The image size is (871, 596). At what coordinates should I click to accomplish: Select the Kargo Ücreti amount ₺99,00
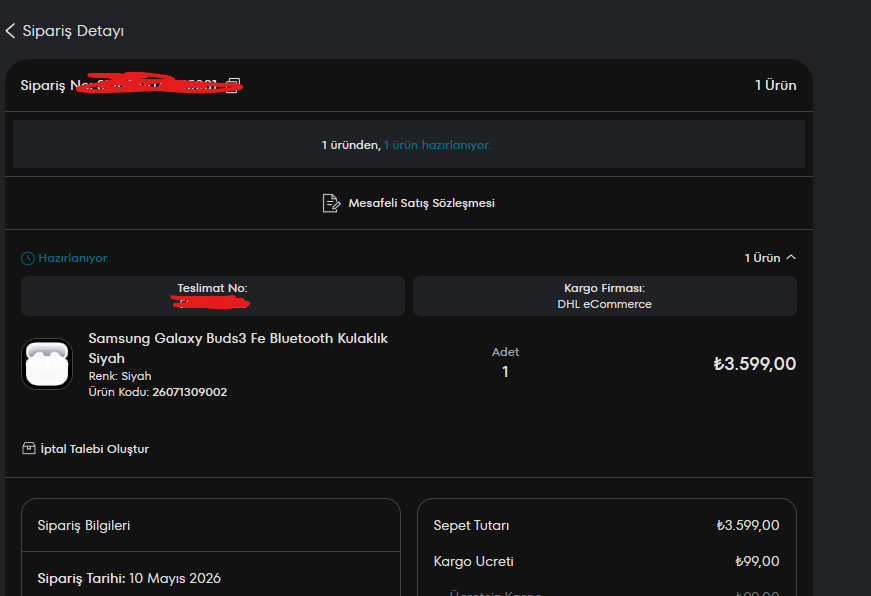coord(757,562)
